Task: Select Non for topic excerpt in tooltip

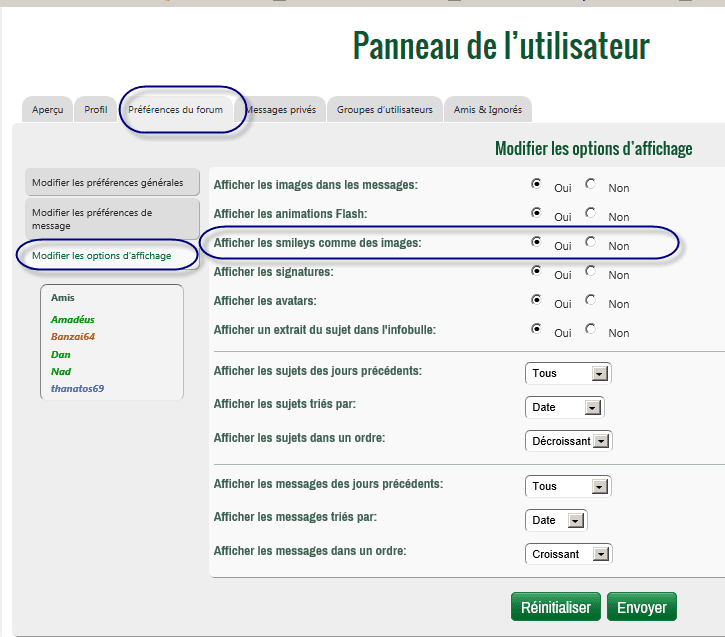Action: (591, 329)
